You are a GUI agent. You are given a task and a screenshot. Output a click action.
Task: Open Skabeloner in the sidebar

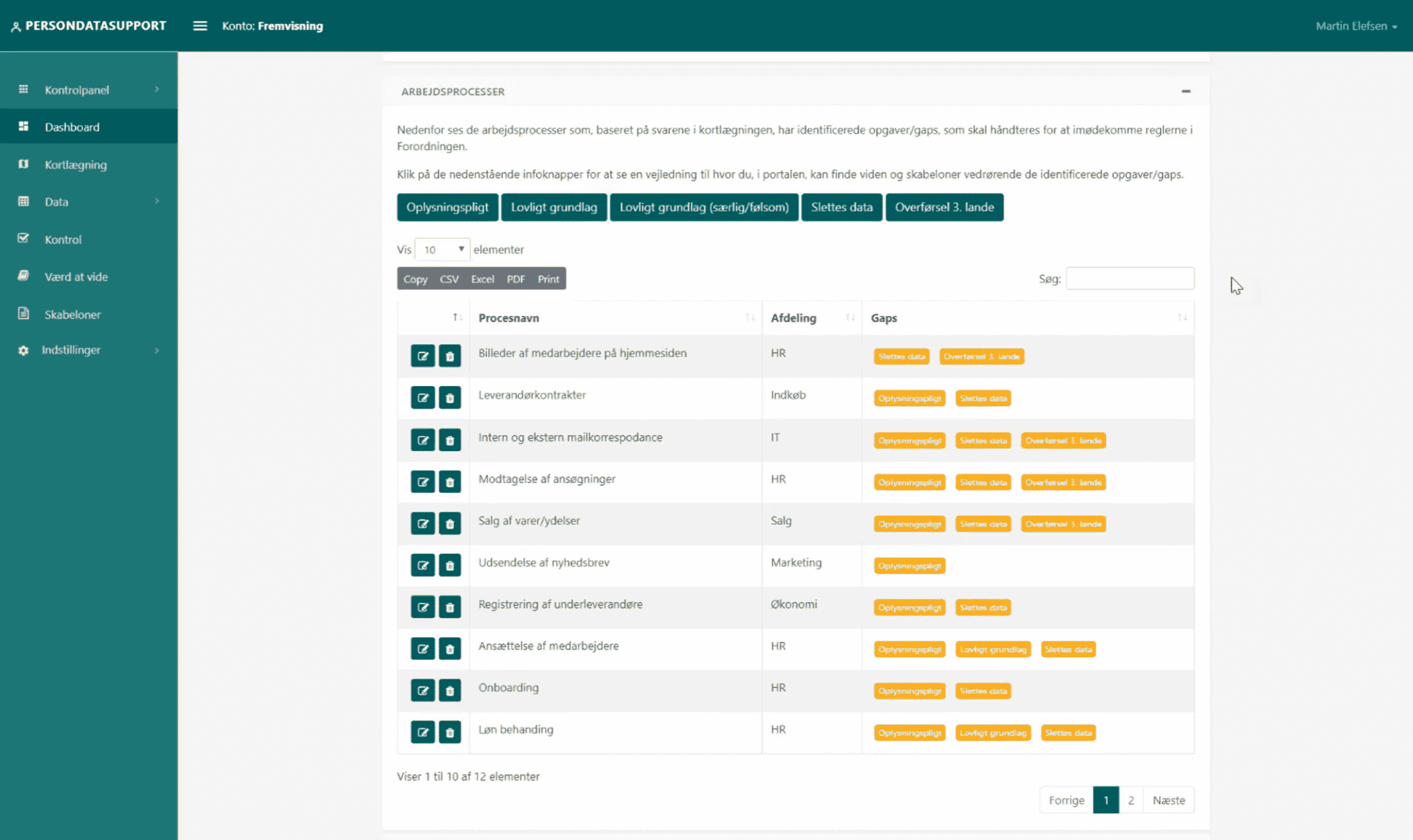coord(88,314)
